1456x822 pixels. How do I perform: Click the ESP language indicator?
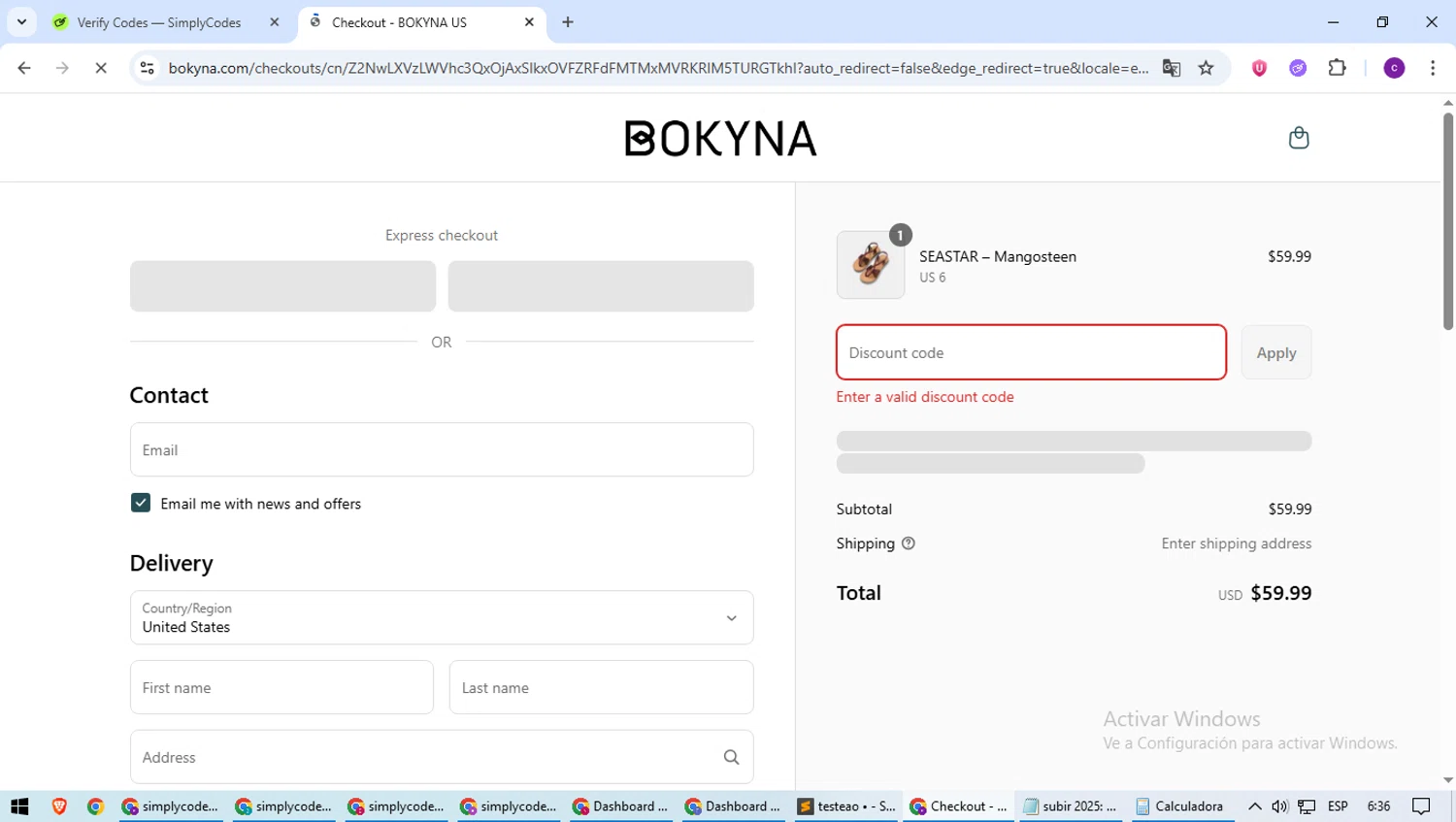(x=1338, y=806)
